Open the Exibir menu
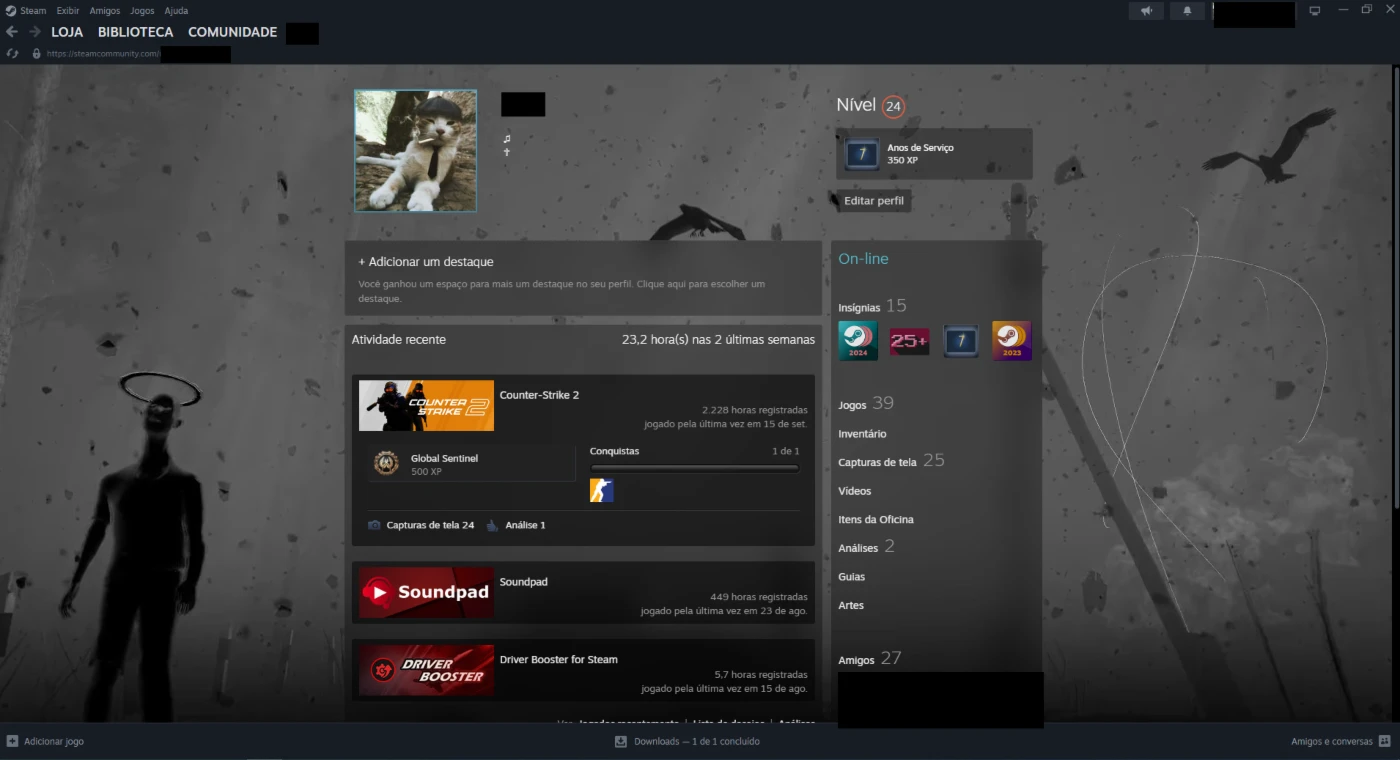Image resolution: width=1400 pixels, height=760 pixels. [x=68, y=10]
